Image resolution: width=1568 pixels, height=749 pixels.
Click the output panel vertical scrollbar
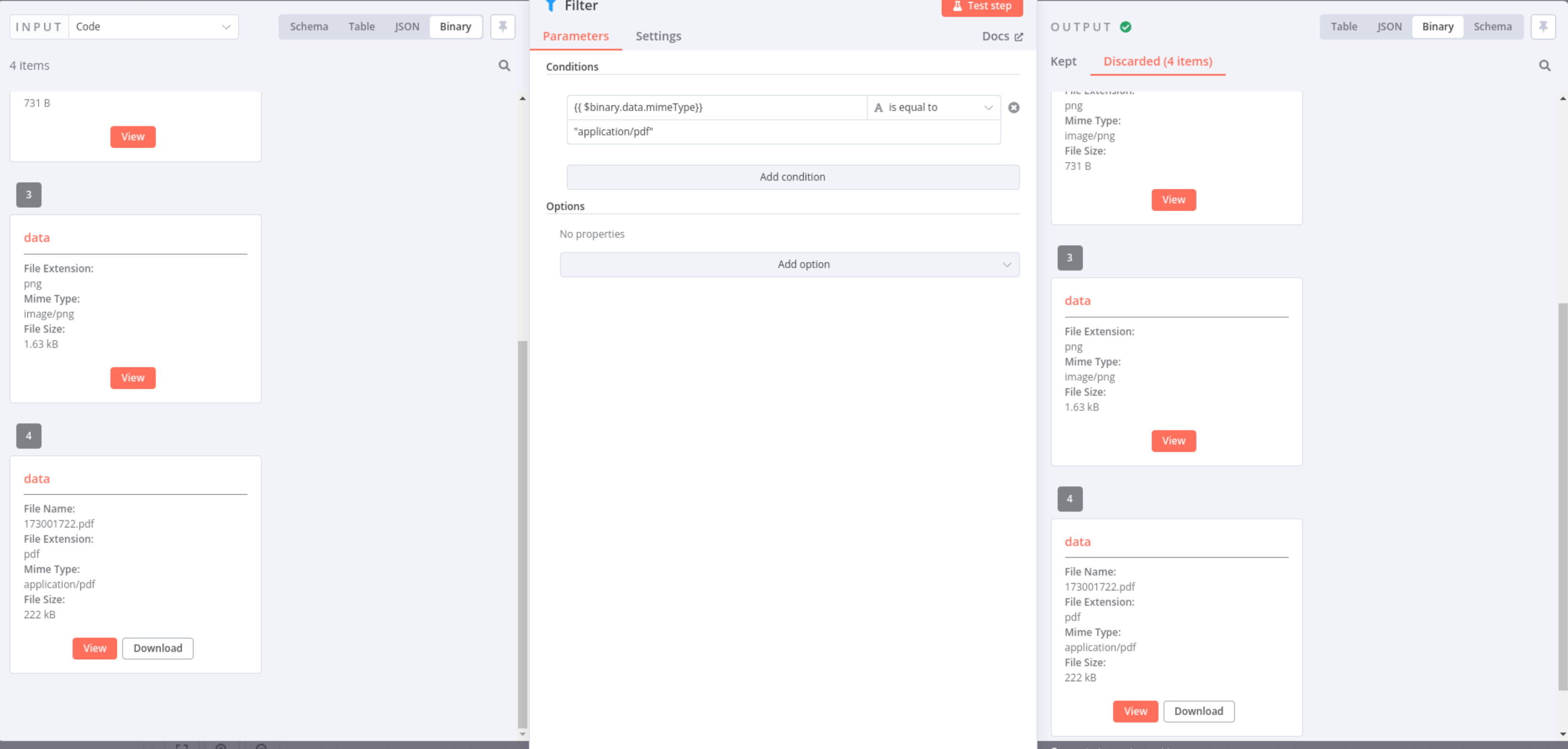[x=1562, y=496]
